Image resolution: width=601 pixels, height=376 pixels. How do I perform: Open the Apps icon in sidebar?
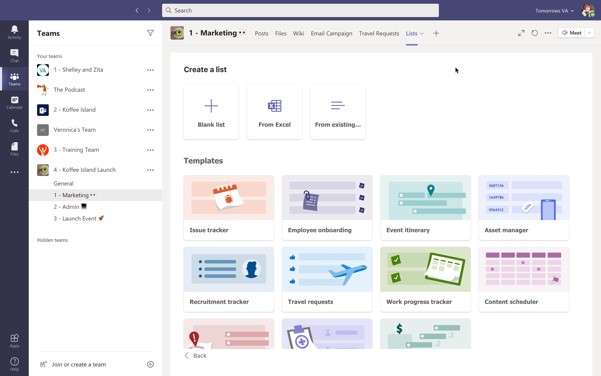point(14,340)
